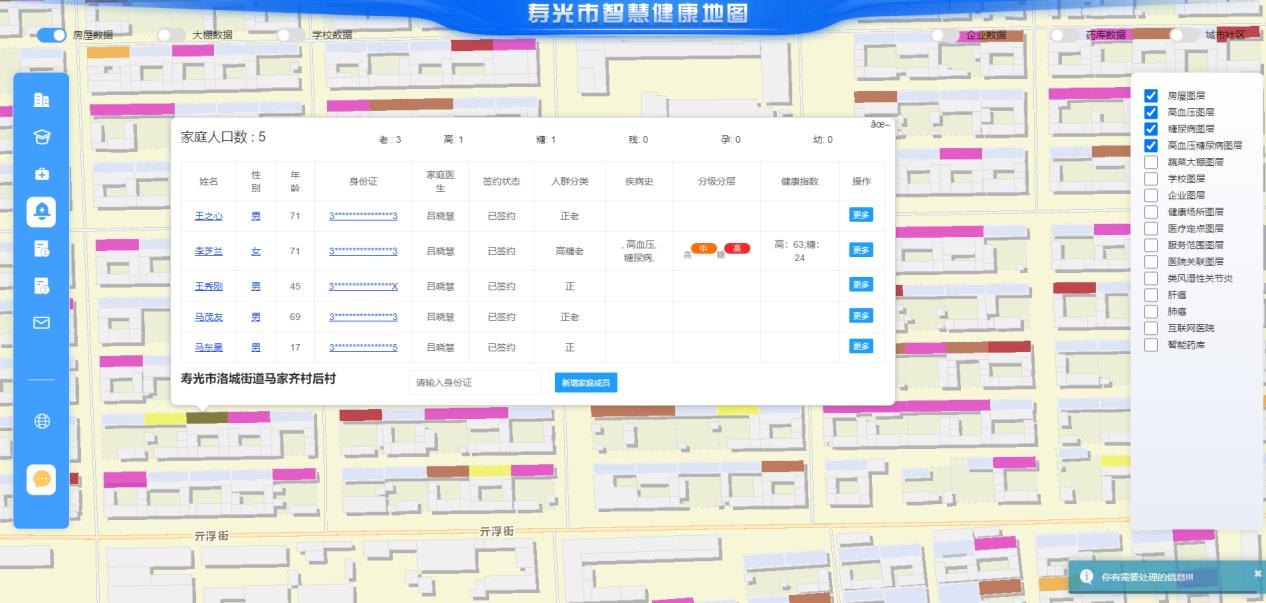
Task: Click the 新增家庭成员 button
Action: pyautogui.click(x=585, y=383)
